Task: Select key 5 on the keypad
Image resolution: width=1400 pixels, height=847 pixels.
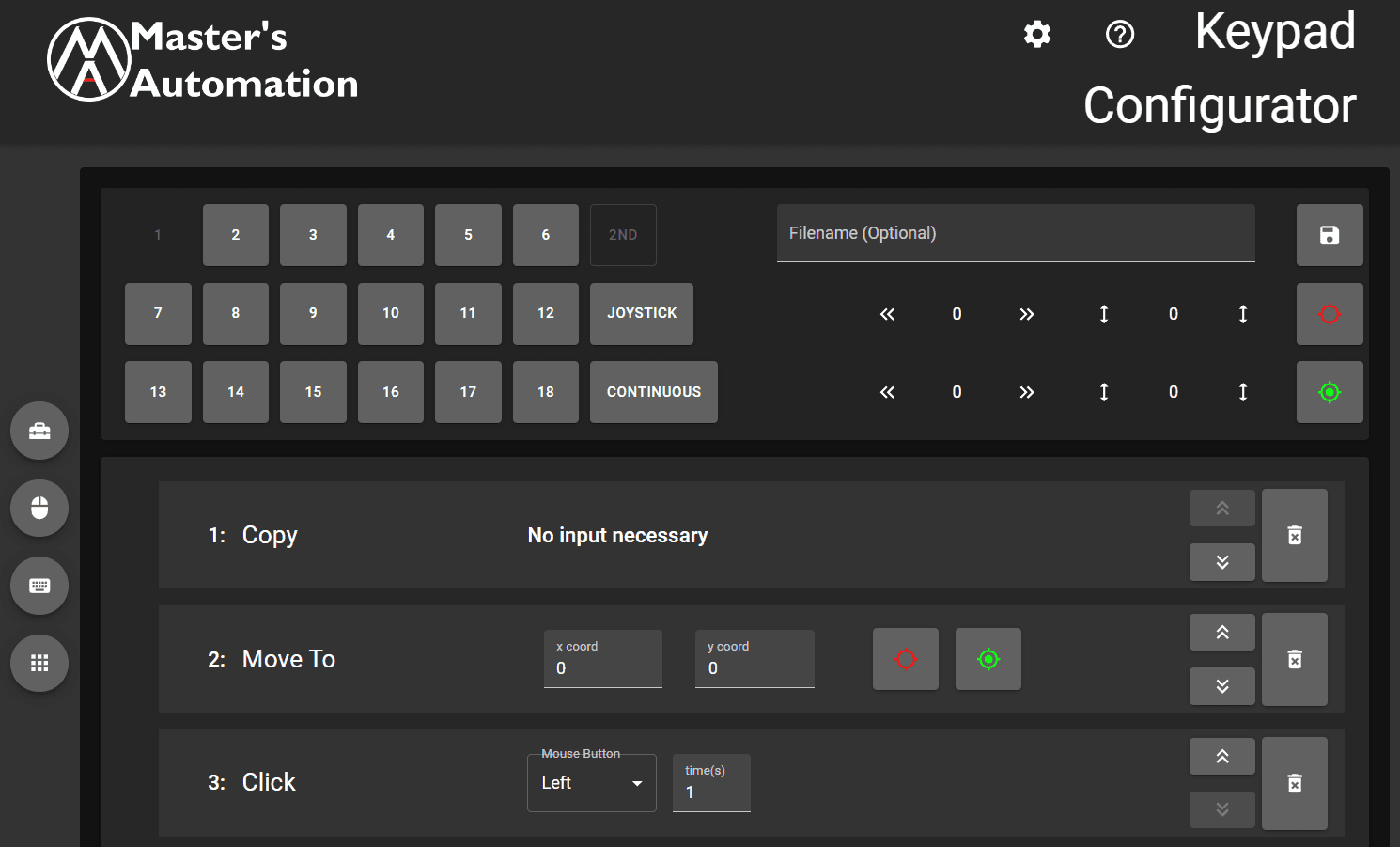Action: click(468, 235)
